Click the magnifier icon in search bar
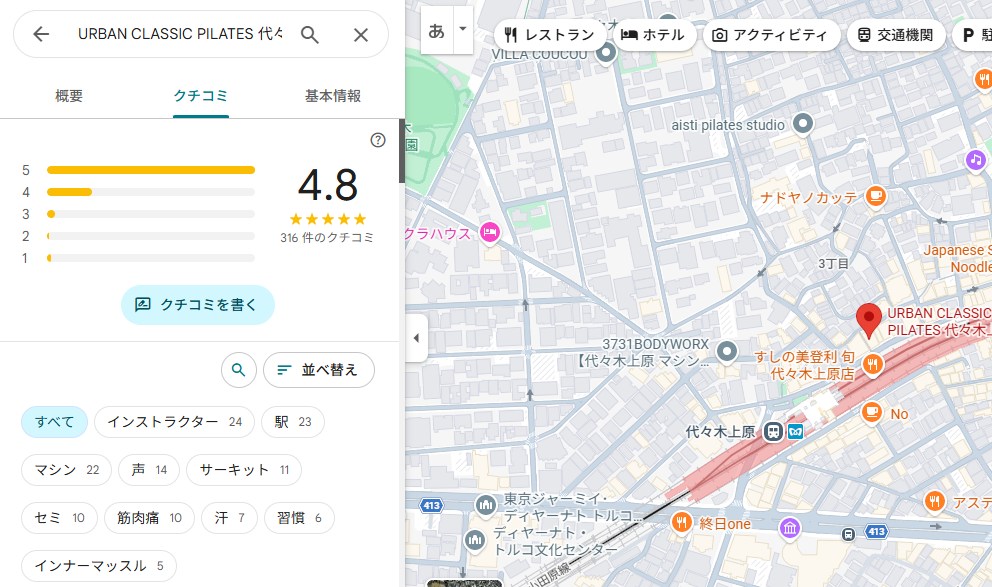Screen dimensions: 992x587 310,34
